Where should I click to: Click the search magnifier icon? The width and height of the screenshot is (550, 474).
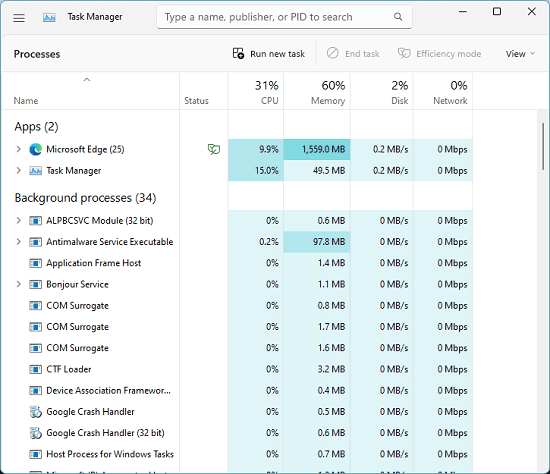(x=398, y=16)
